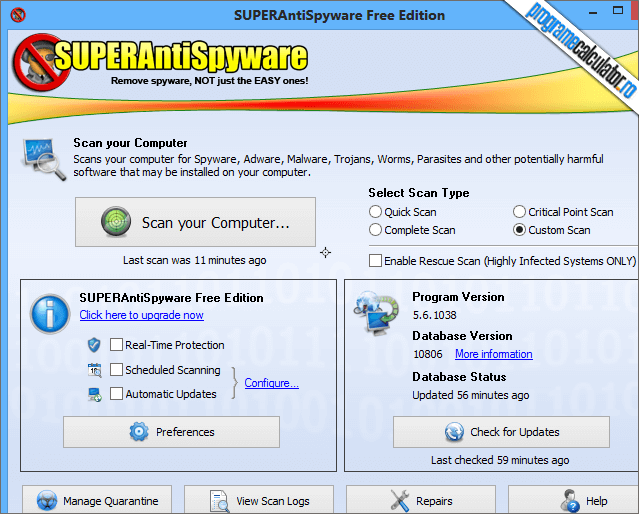The image size is (639, 514).
Task: Click the gear icon on Preferences button
Action: [139, 432]
